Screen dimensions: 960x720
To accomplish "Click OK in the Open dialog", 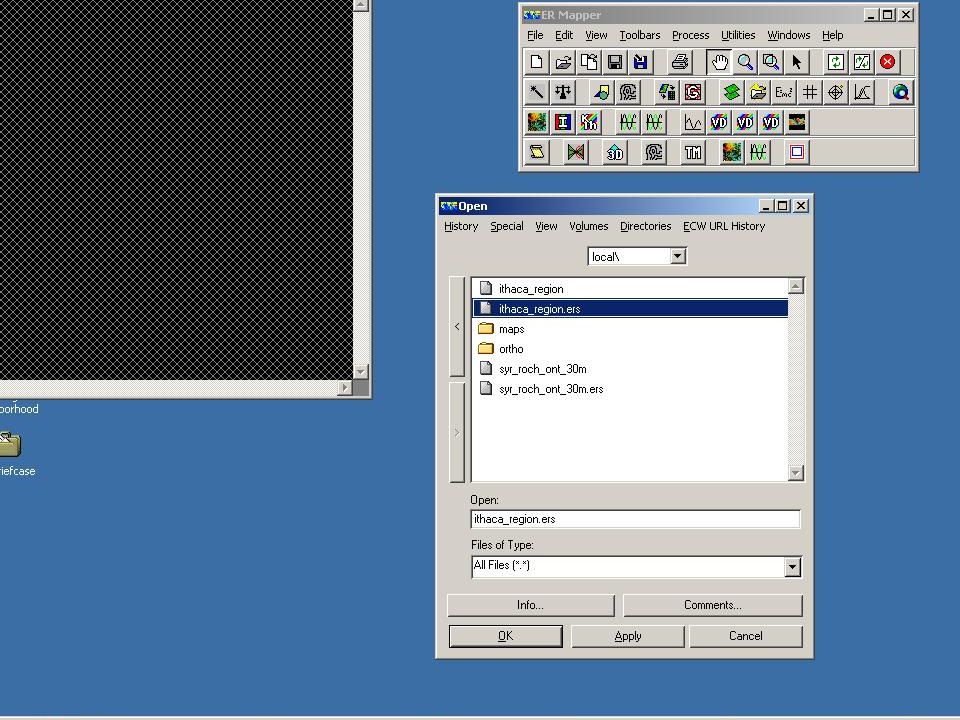I will tap(506, 636).
